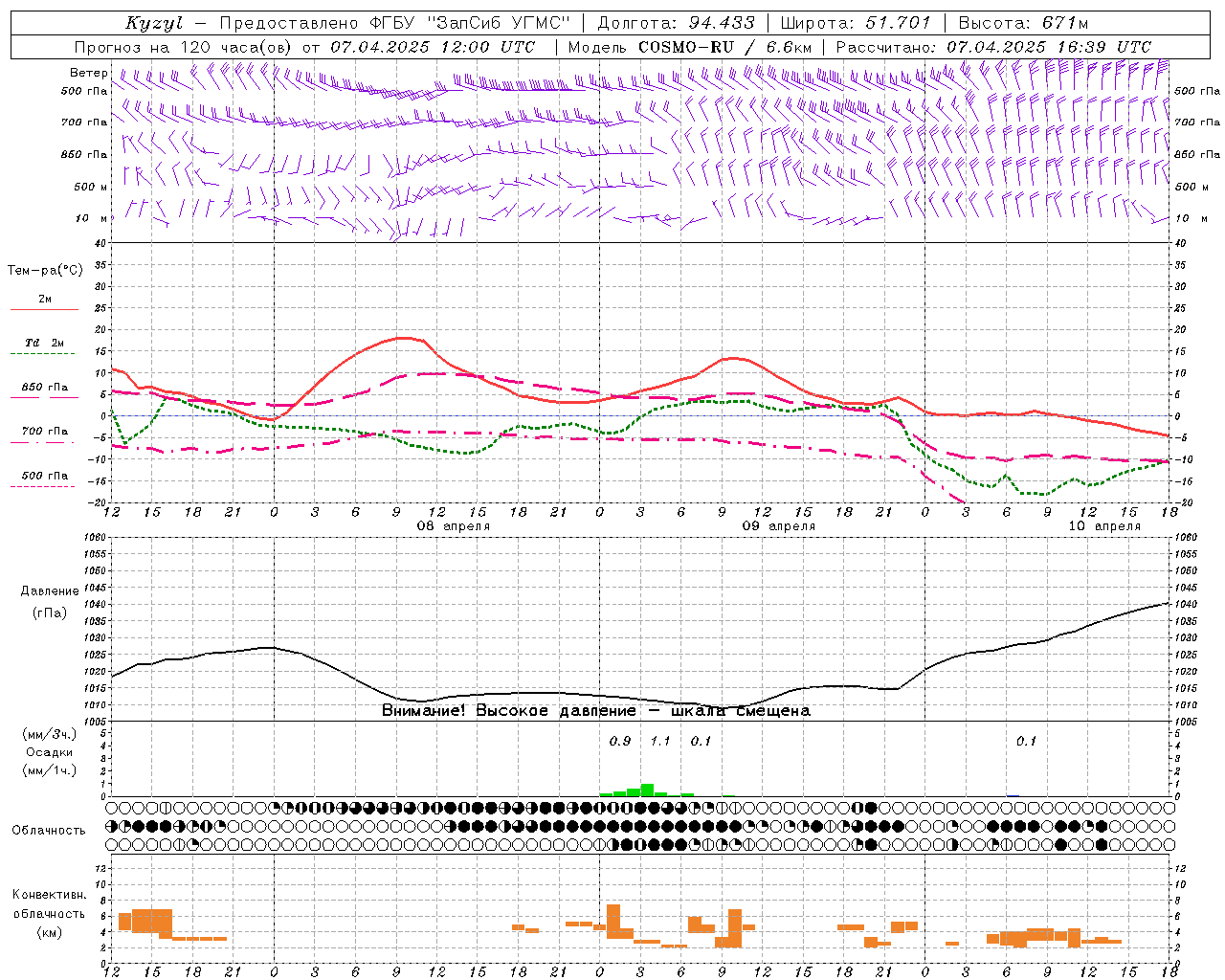This screenshot has width=1225, height=980.
Task: Click the 'Осадки' precipitation label
Action: tap(49, 752)
